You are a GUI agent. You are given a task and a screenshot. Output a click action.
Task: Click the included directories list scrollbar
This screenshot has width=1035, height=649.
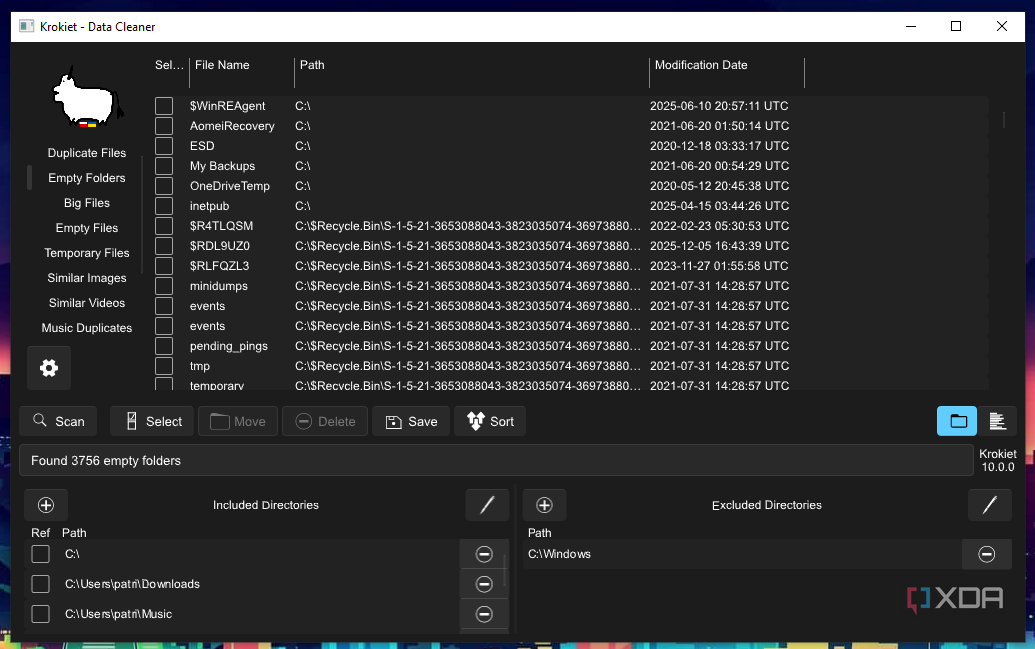coord(505,570)
